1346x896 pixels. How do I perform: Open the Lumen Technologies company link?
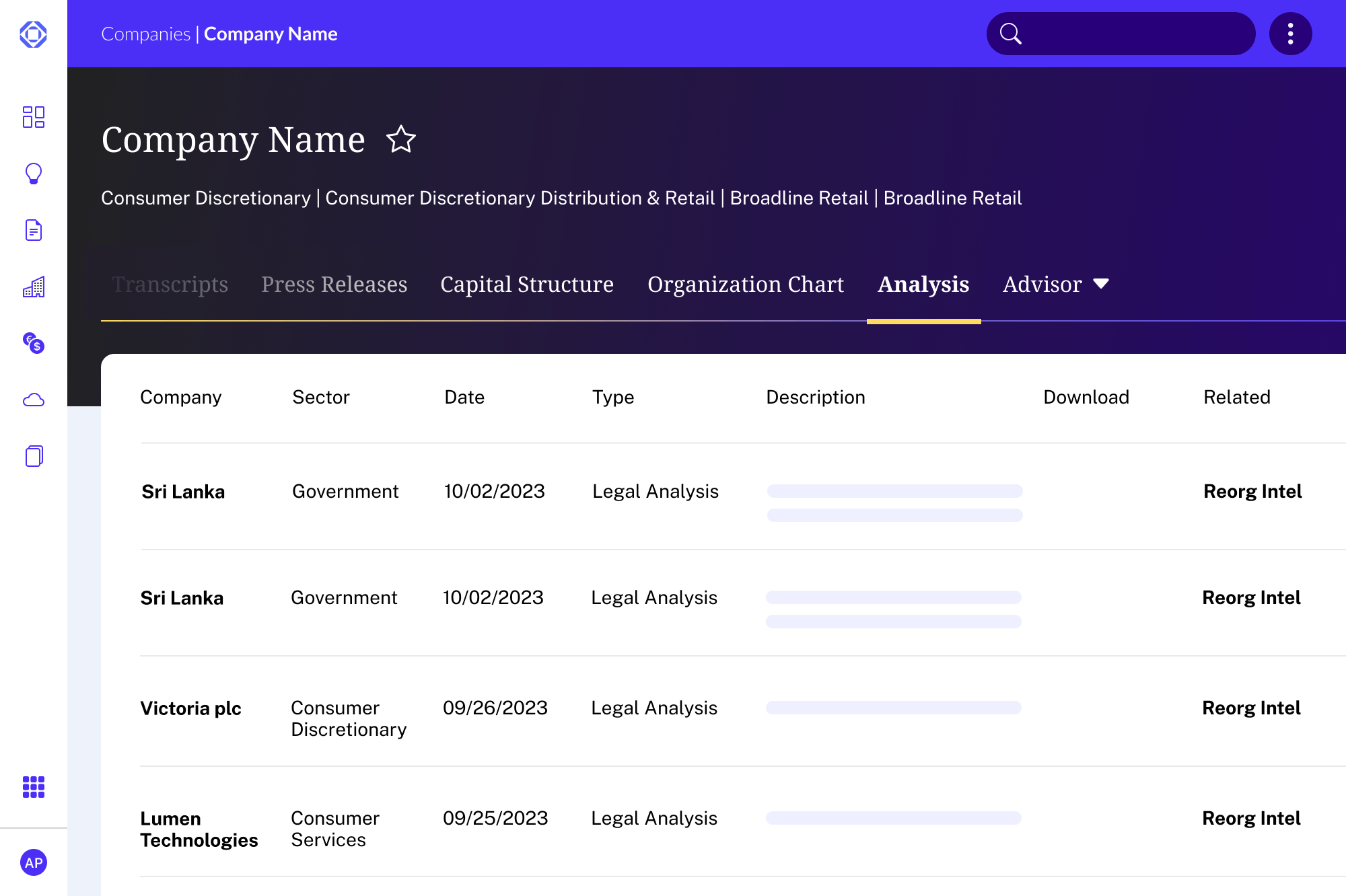(199, 829)
